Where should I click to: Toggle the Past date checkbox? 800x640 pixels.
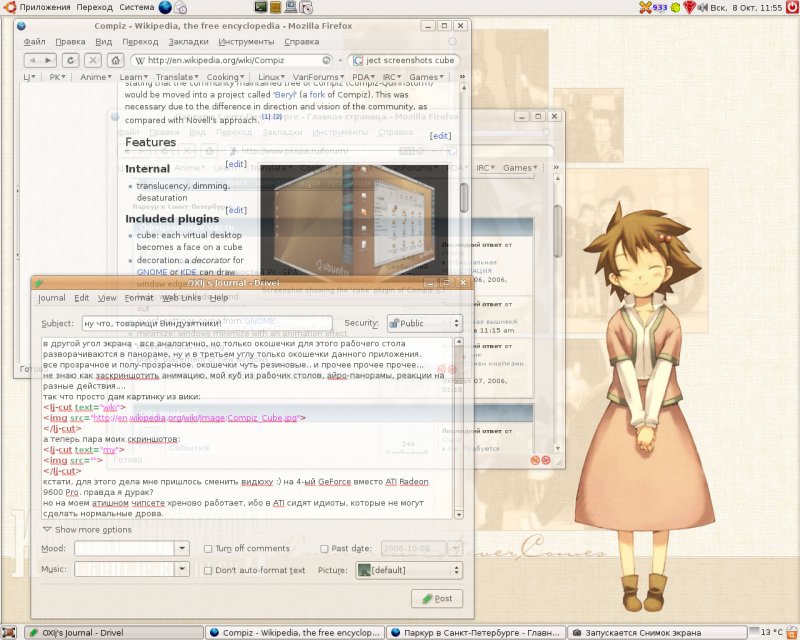325,548
